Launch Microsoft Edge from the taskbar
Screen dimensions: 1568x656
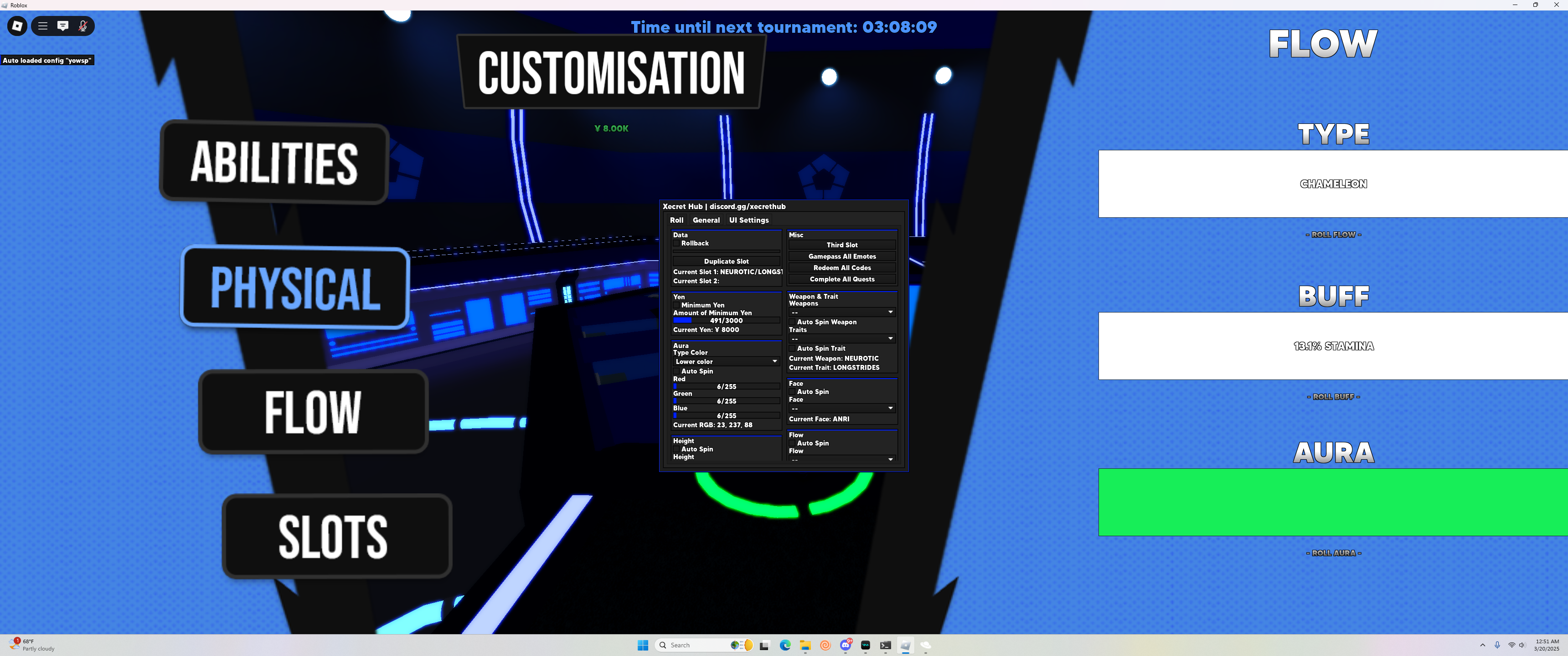784,645
